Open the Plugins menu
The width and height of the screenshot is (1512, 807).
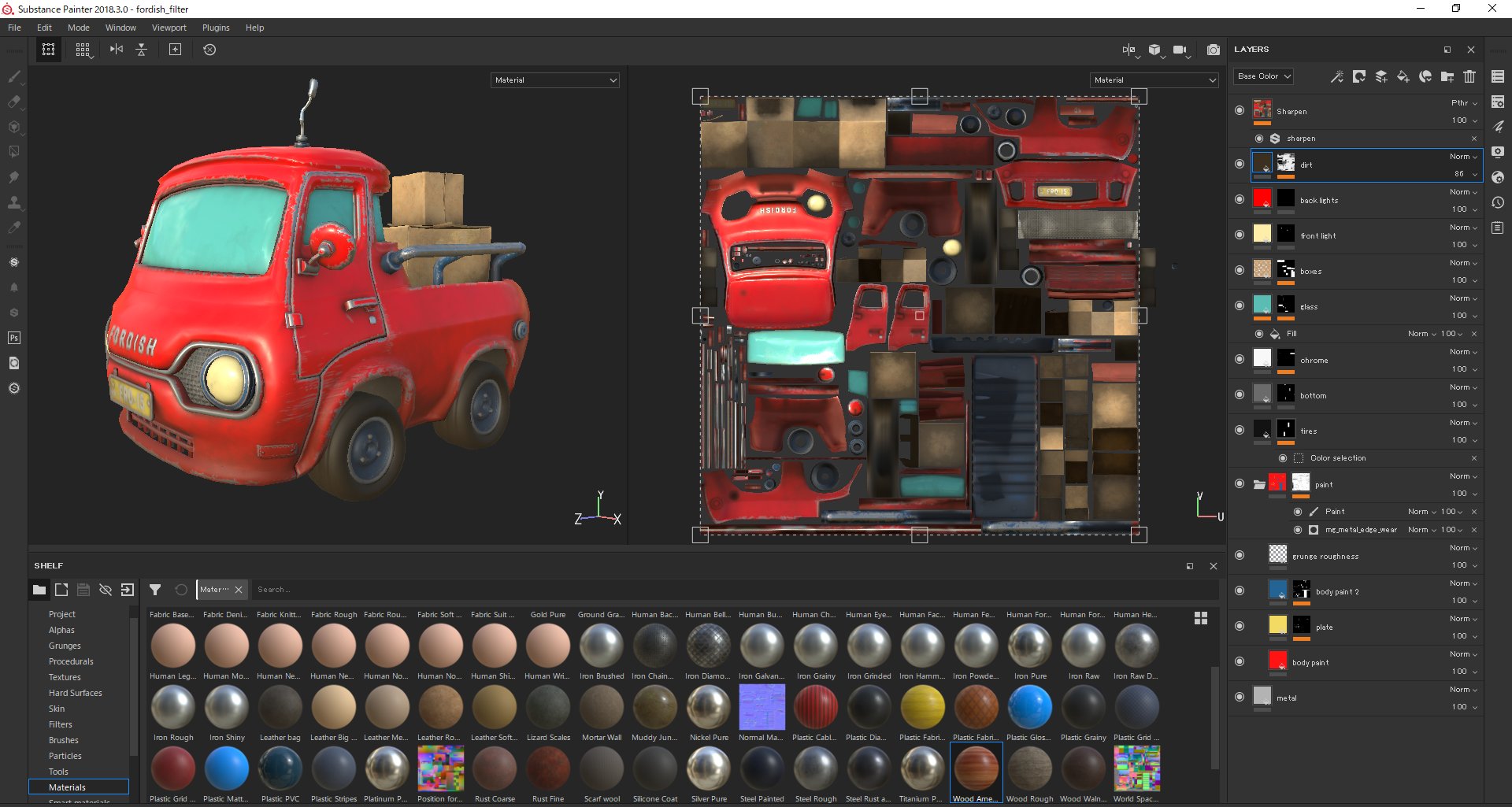216,28
